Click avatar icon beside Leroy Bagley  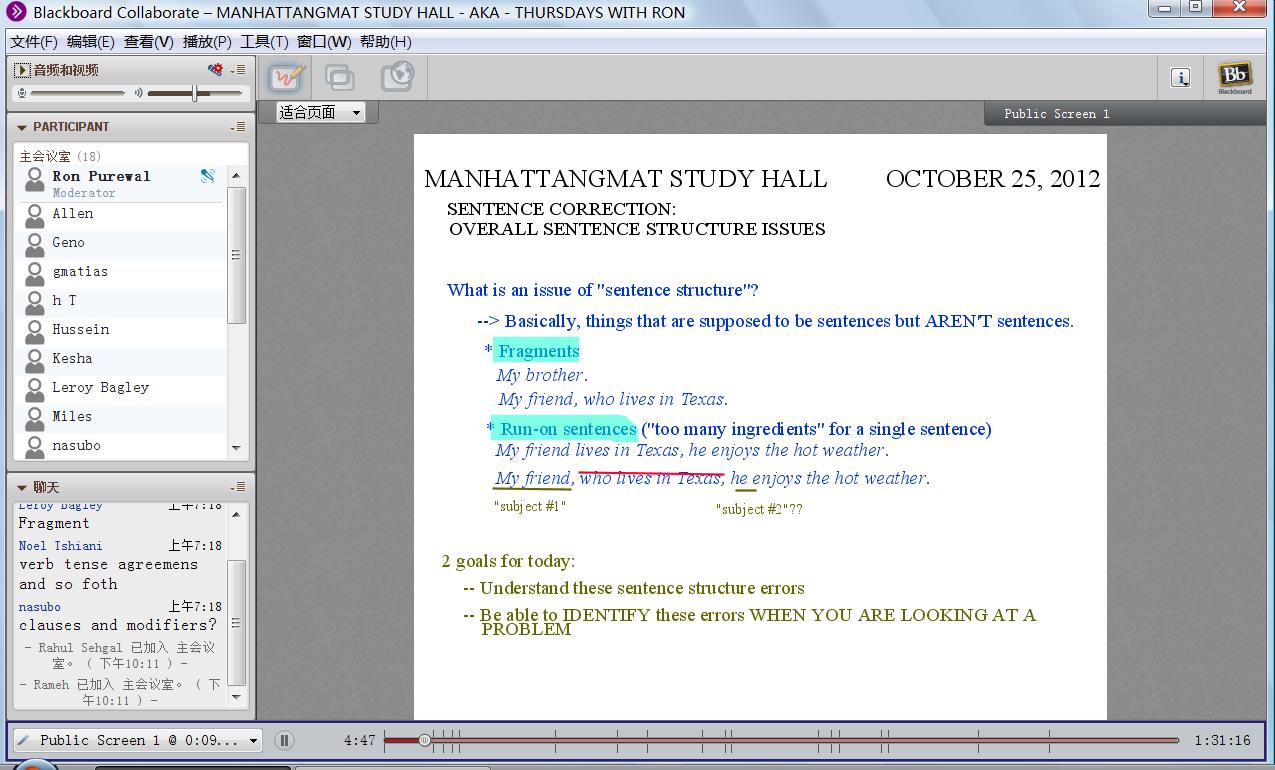pos(34,389)
